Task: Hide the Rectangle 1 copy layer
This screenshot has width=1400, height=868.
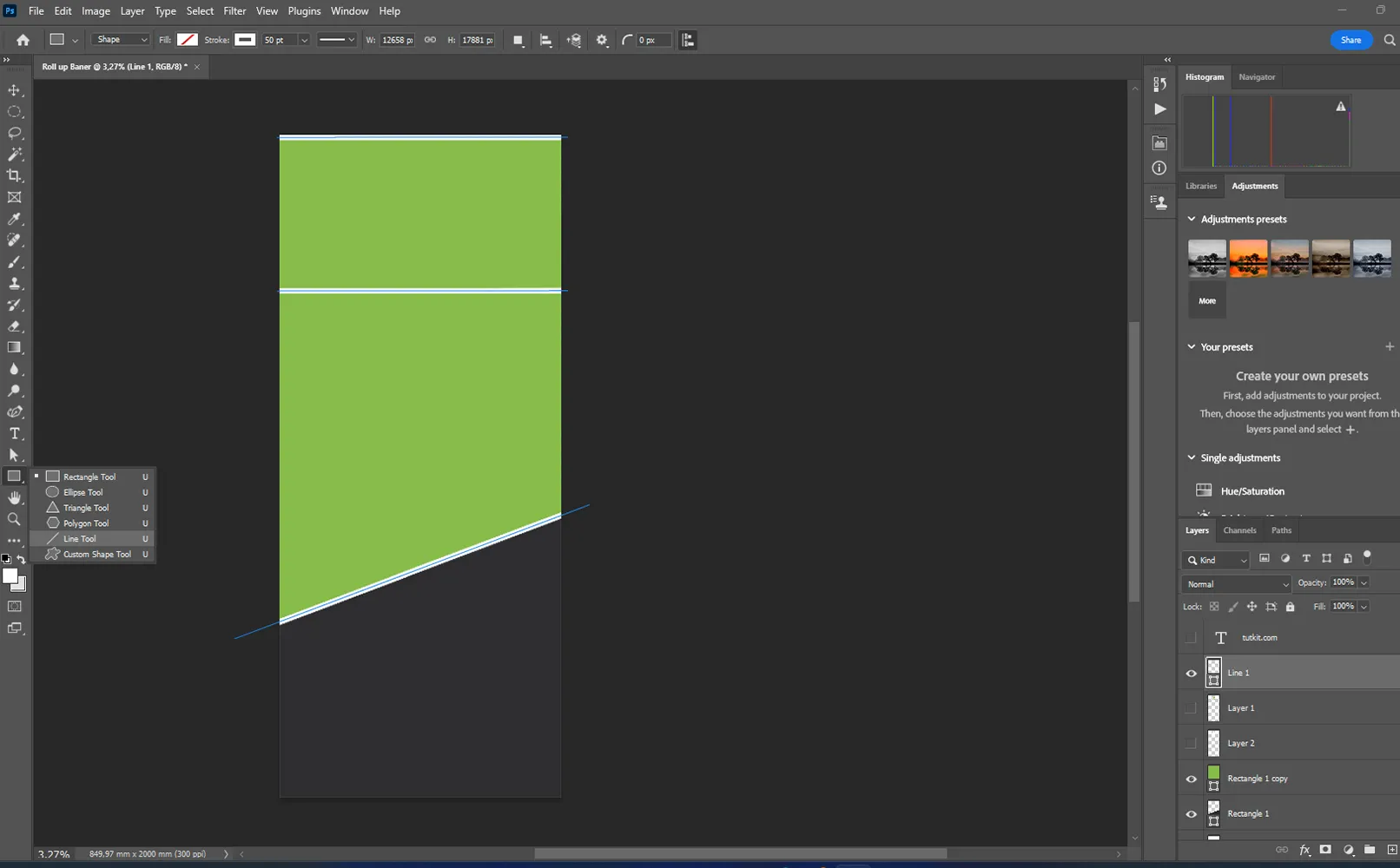Action: [x=1192, y=779]
